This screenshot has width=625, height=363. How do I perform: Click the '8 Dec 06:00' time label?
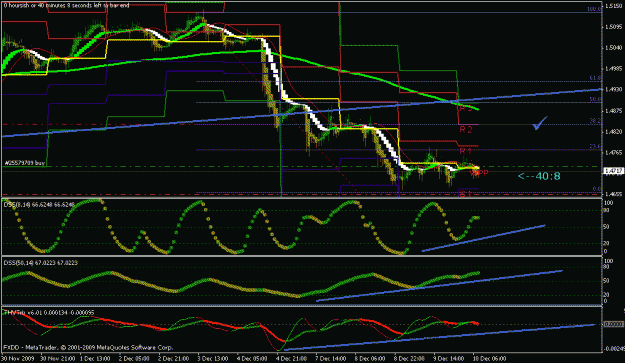click(370, 359)
